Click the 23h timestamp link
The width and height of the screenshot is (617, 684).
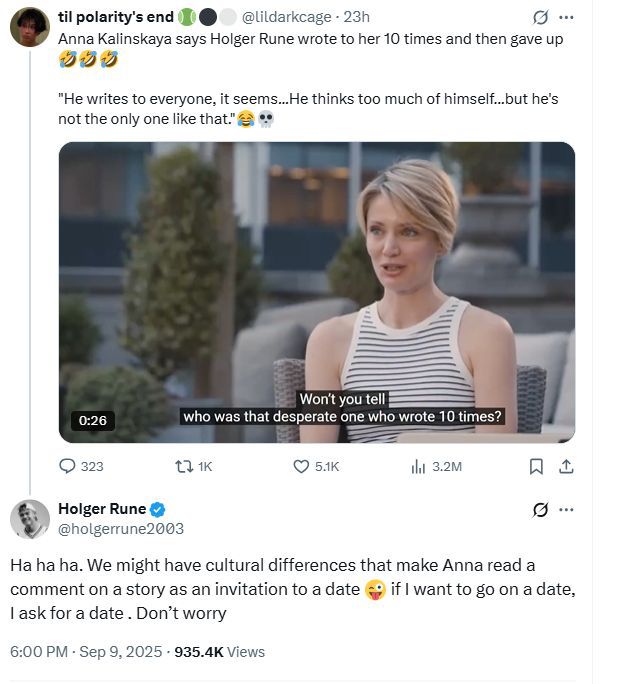357,17
